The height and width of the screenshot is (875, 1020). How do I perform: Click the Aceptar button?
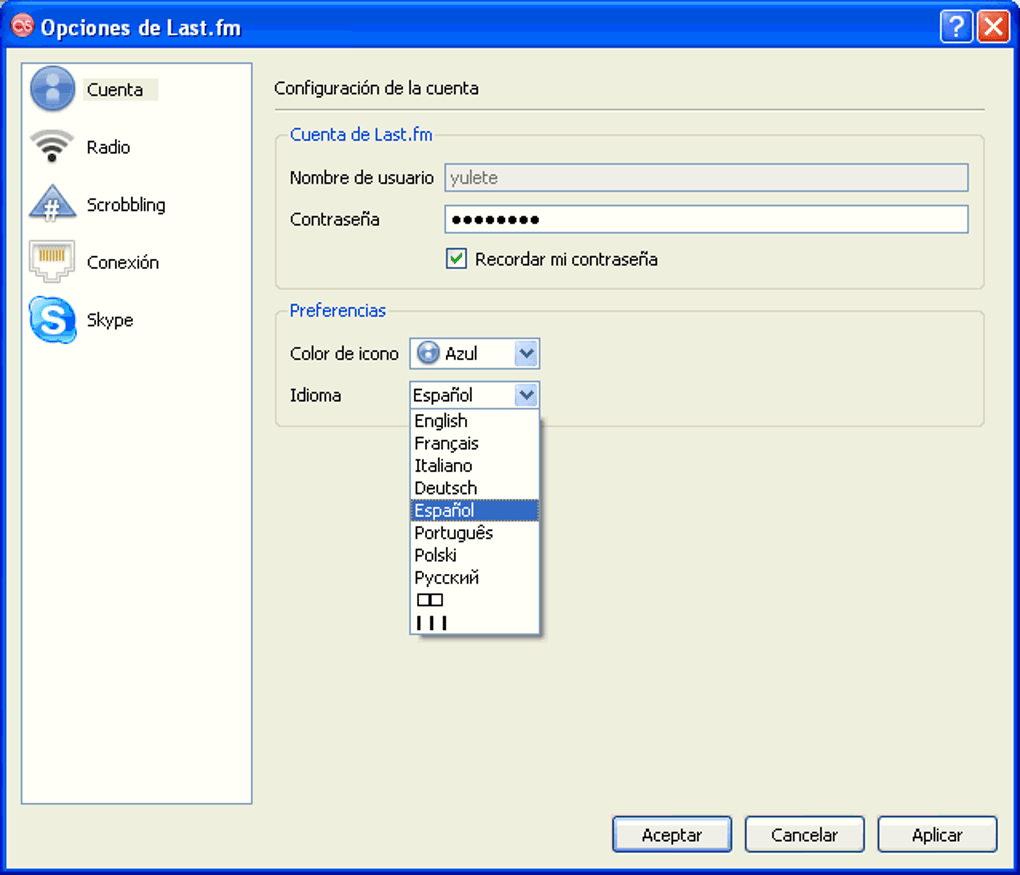click(671, 834)
